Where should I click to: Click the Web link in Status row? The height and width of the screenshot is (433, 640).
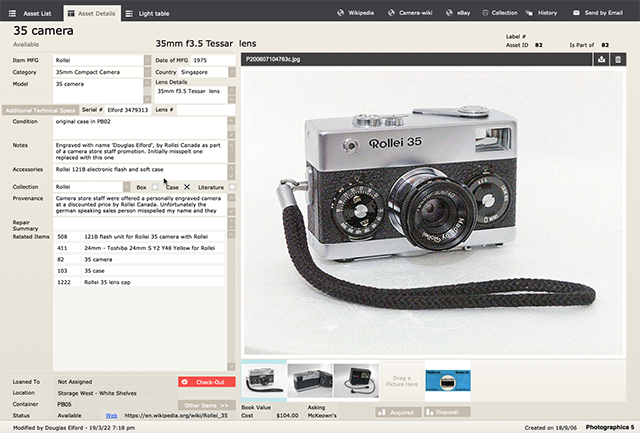point(112,414)
